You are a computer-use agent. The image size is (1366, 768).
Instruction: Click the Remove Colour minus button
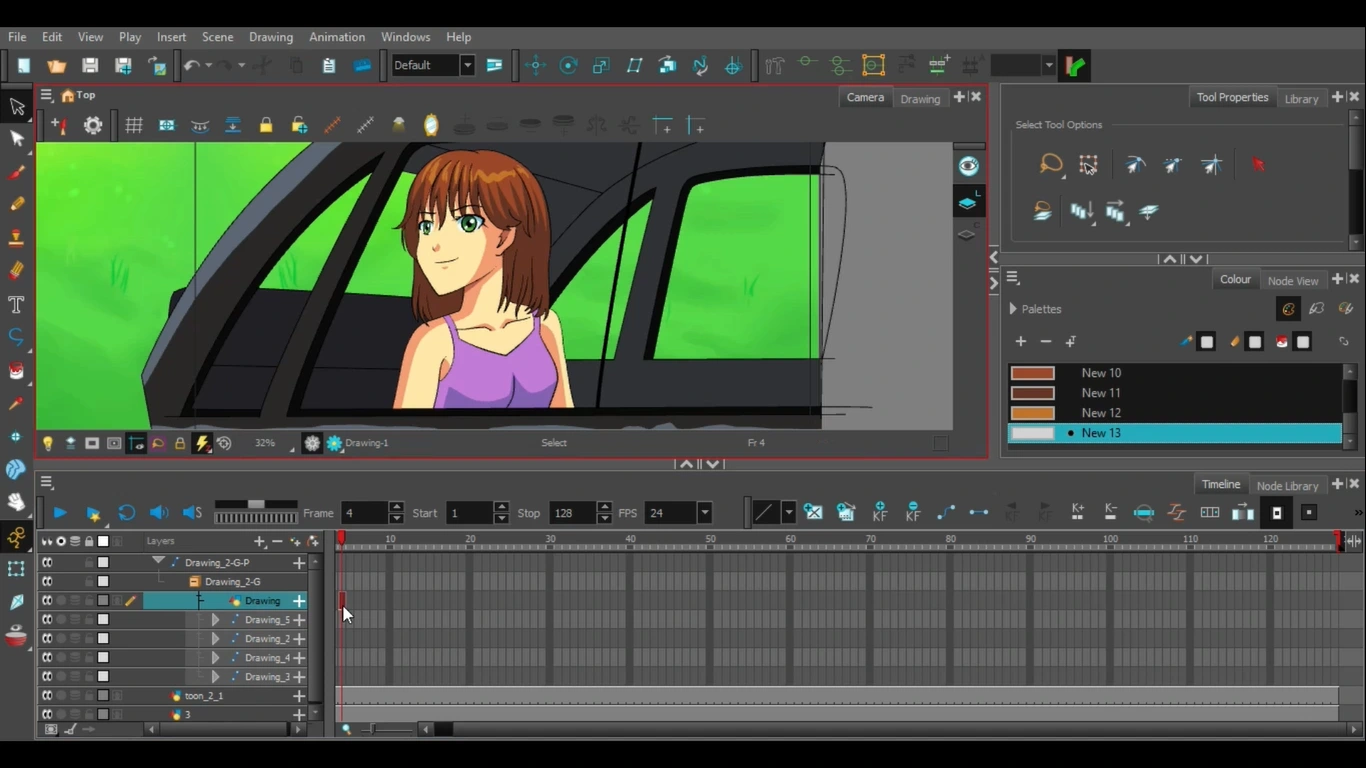point(1046,341)
